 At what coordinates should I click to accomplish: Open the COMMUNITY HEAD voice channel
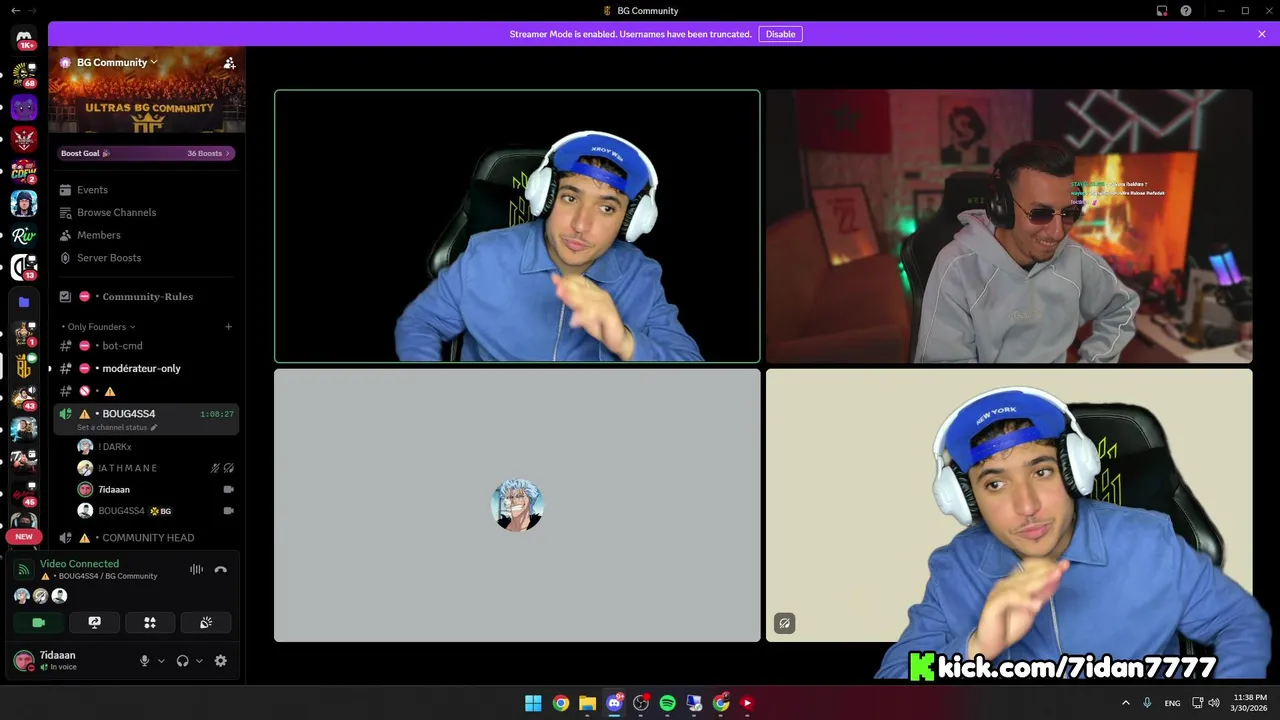146,538
